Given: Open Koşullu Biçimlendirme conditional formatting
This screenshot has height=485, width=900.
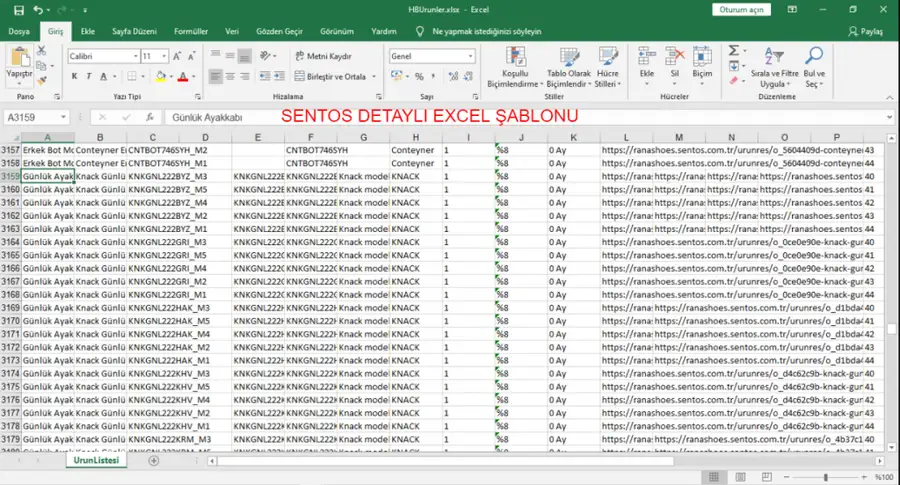Looking at the screenshot, I should [515, 67].
